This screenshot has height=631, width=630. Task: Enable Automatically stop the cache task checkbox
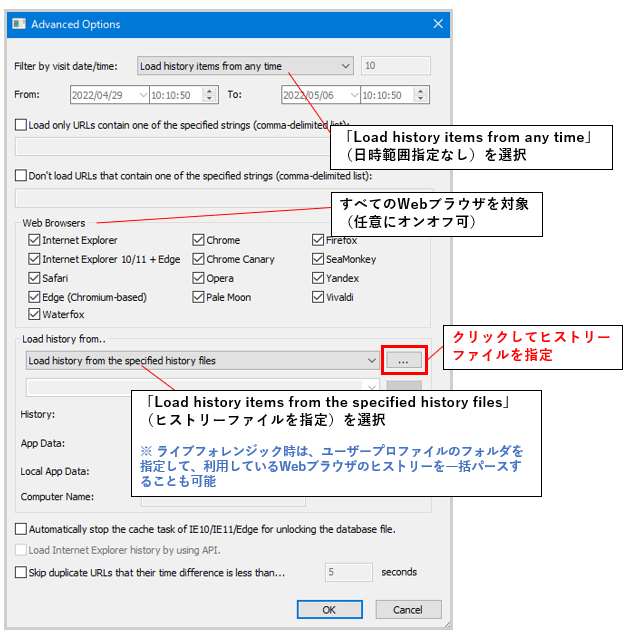pyautogui.click(x=21, y=529)
